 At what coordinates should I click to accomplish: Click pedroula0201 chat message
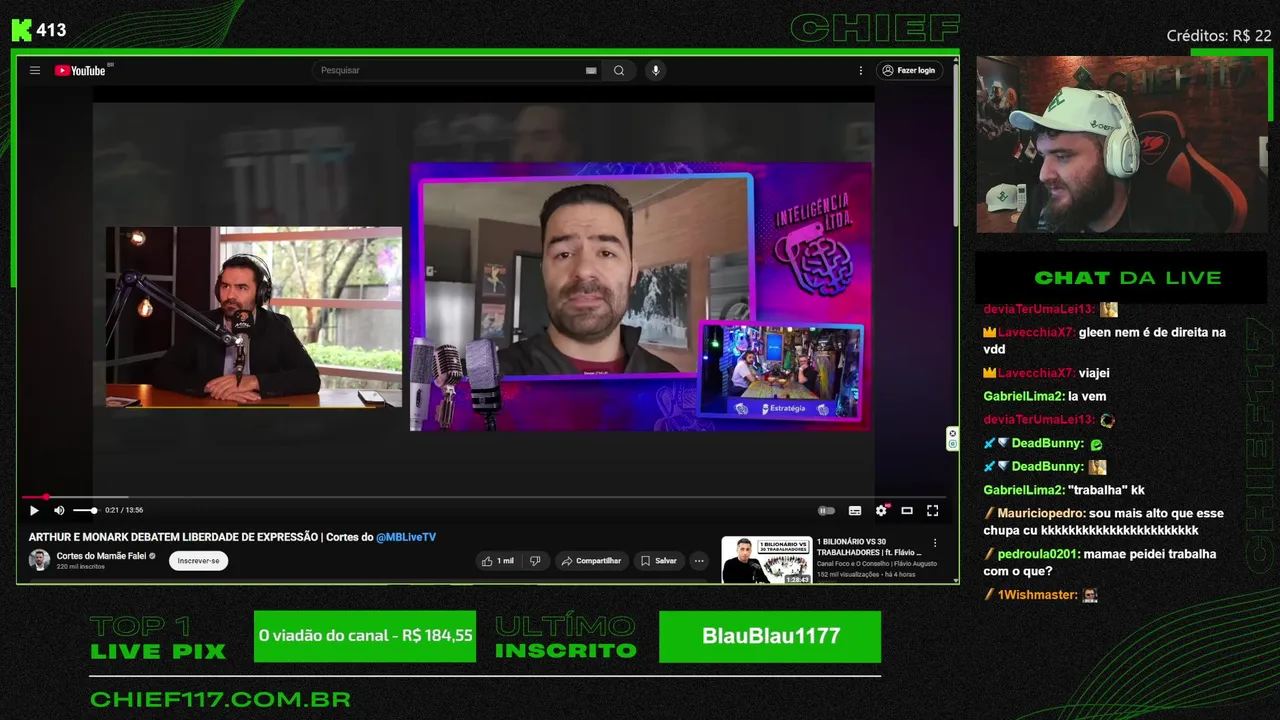(1100, 562)
